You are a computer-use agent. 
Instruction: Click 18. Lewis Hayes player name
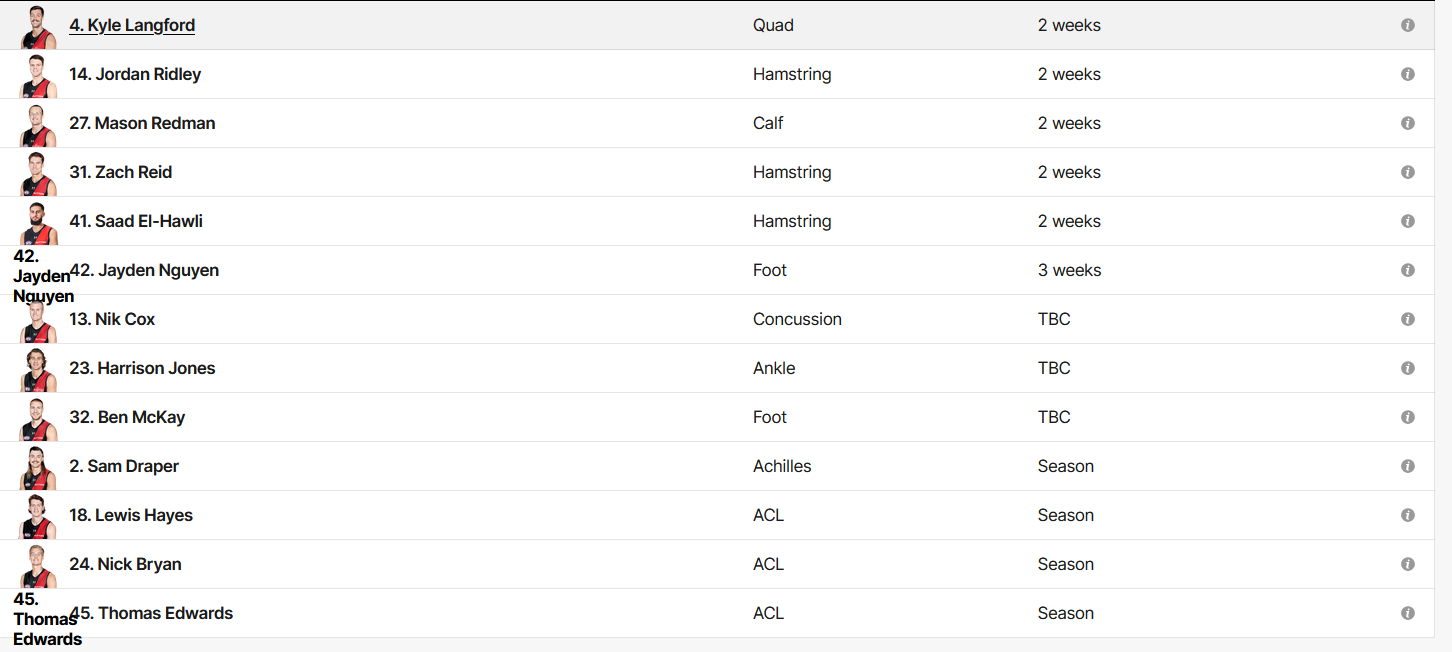131,515
